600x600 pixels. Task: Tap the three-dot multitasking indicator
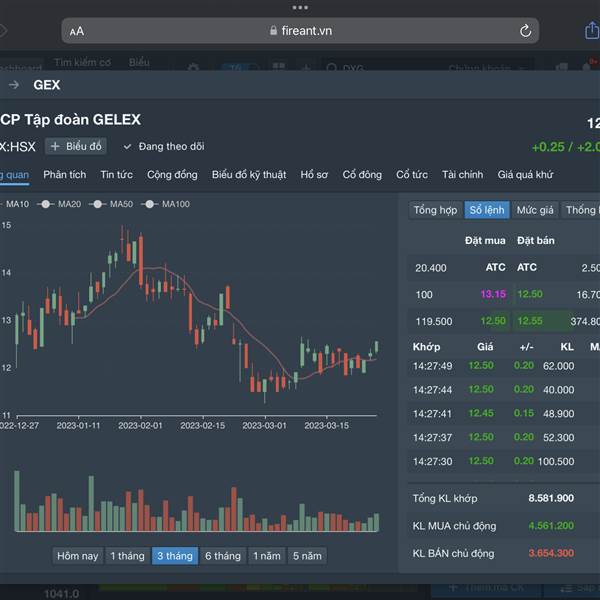[300, 7]
